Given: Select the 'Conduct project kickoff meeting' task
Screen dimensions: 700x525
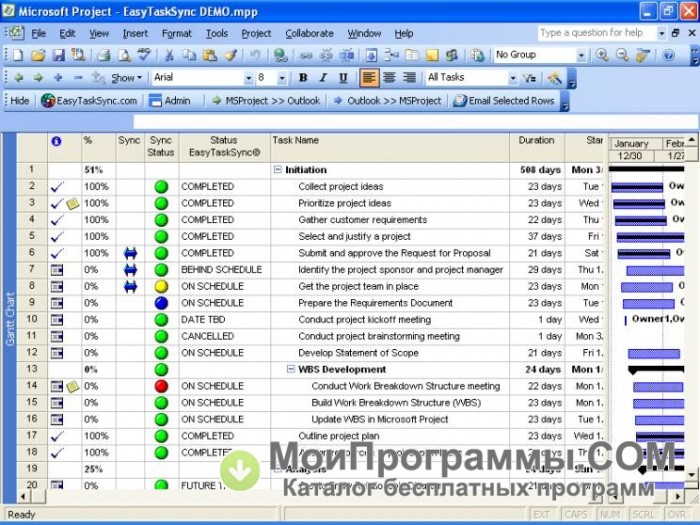Looking at the screenshot, I should tap(364, 320).
